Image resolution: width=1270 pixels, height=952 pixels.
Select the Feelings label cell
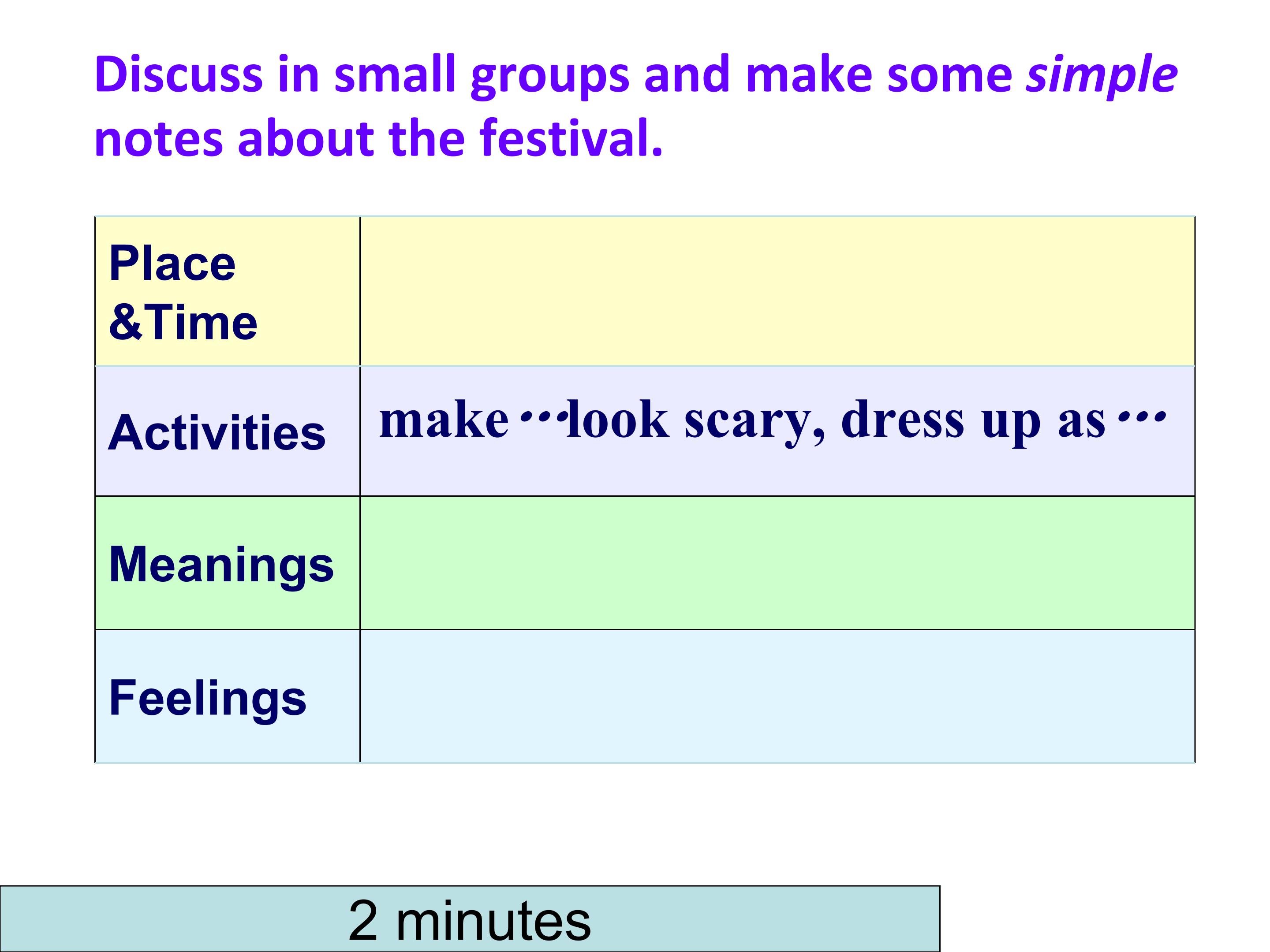pyautogui.click(x=228, y=696)
